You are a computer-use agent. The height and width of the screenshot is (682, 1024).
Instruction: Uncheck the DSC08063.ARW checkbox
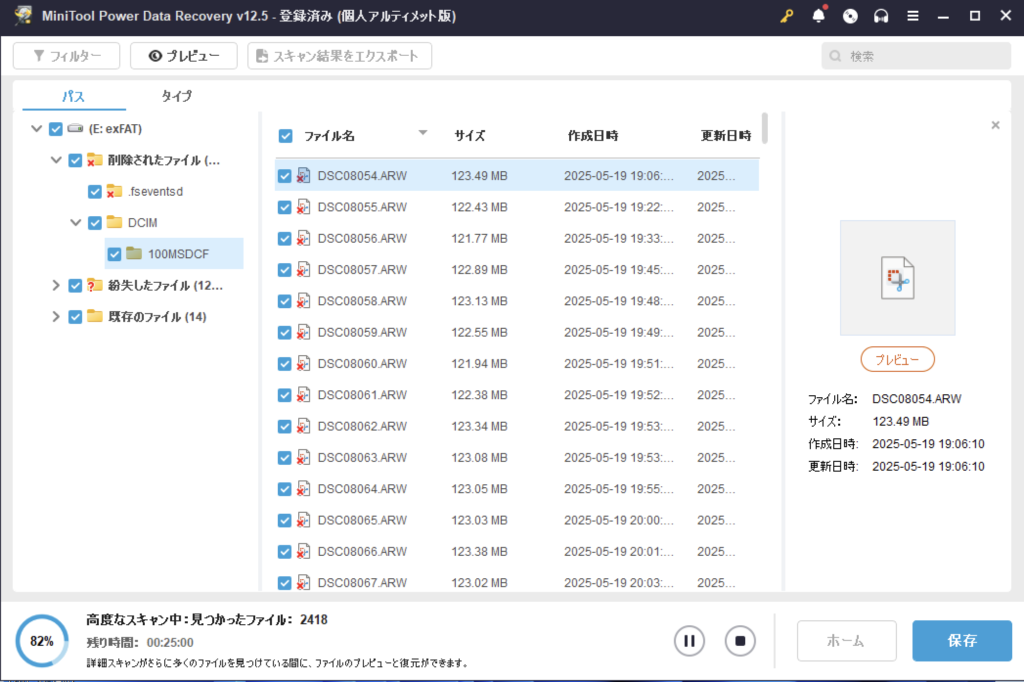[284, 458]
